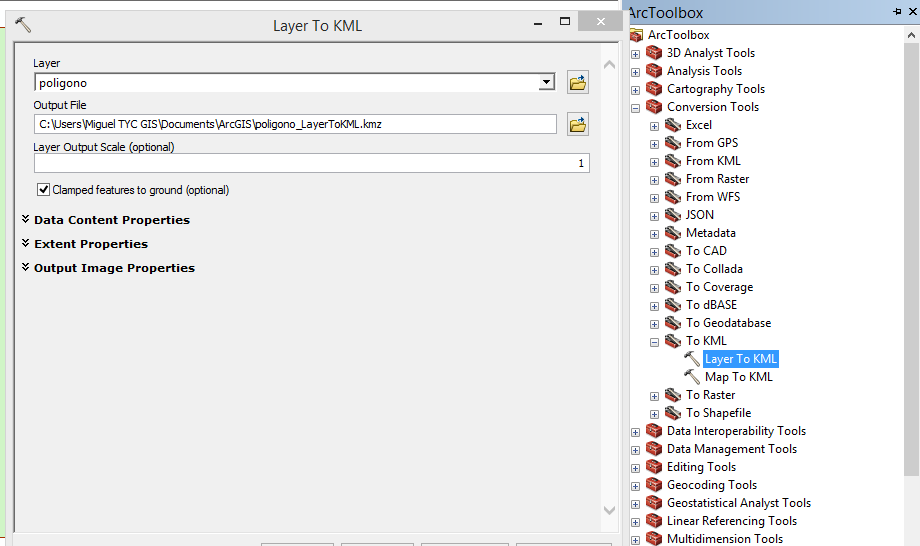Select Linear Referencing Tools label

pos(732,521)
